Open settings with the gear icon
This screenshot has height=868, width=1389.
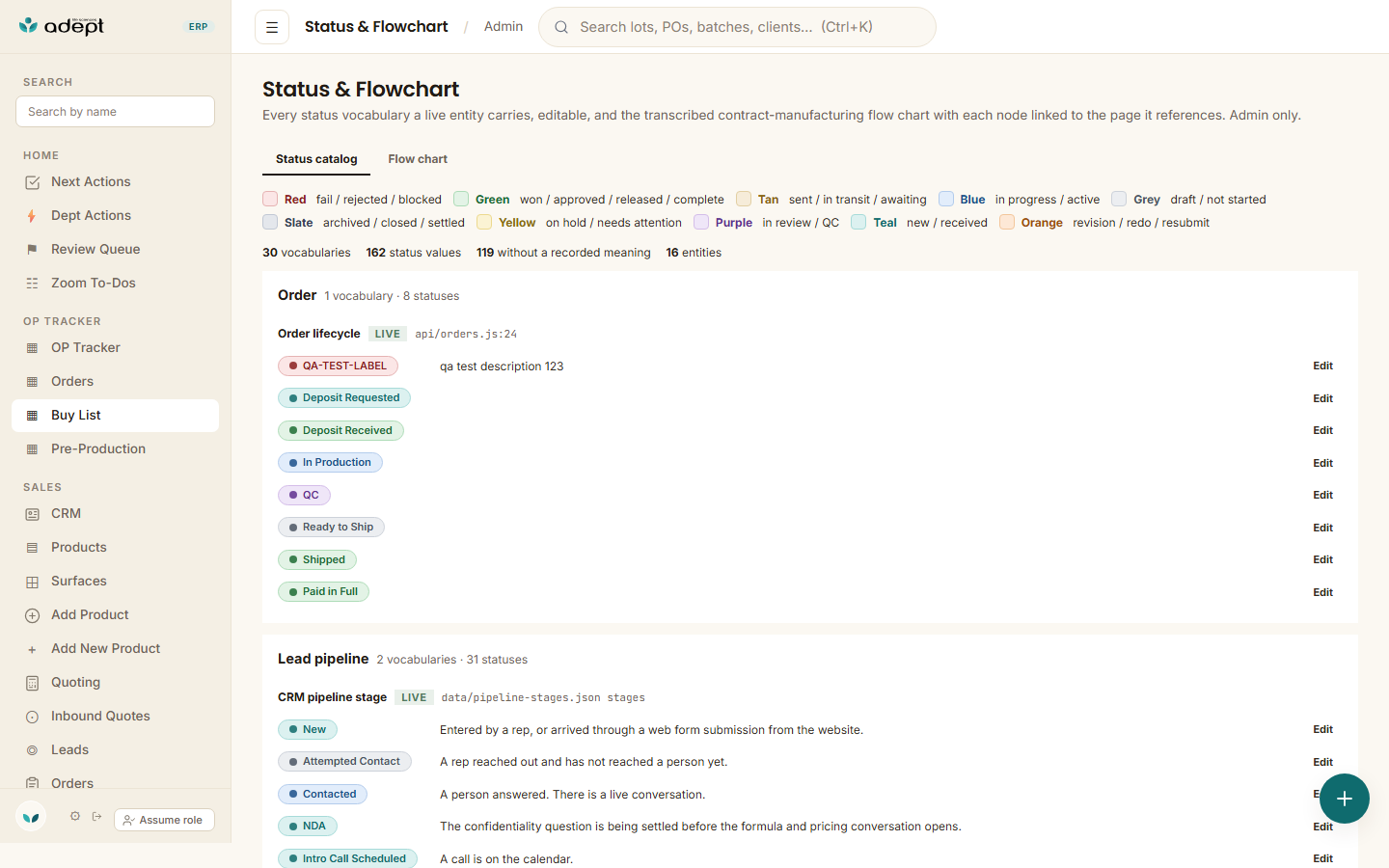tap(75, 816)
